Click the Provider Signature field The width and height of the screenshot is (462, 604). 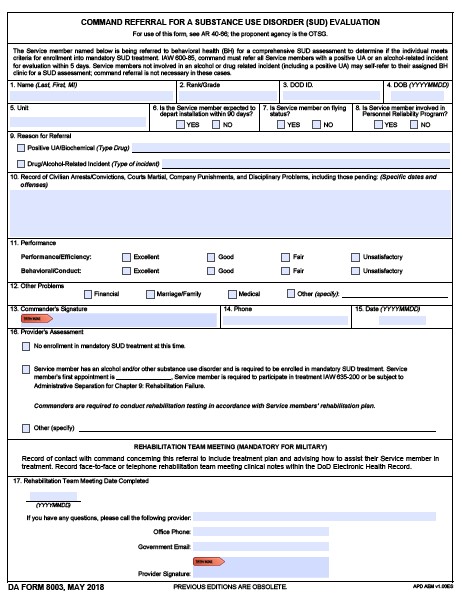[261, 567]
